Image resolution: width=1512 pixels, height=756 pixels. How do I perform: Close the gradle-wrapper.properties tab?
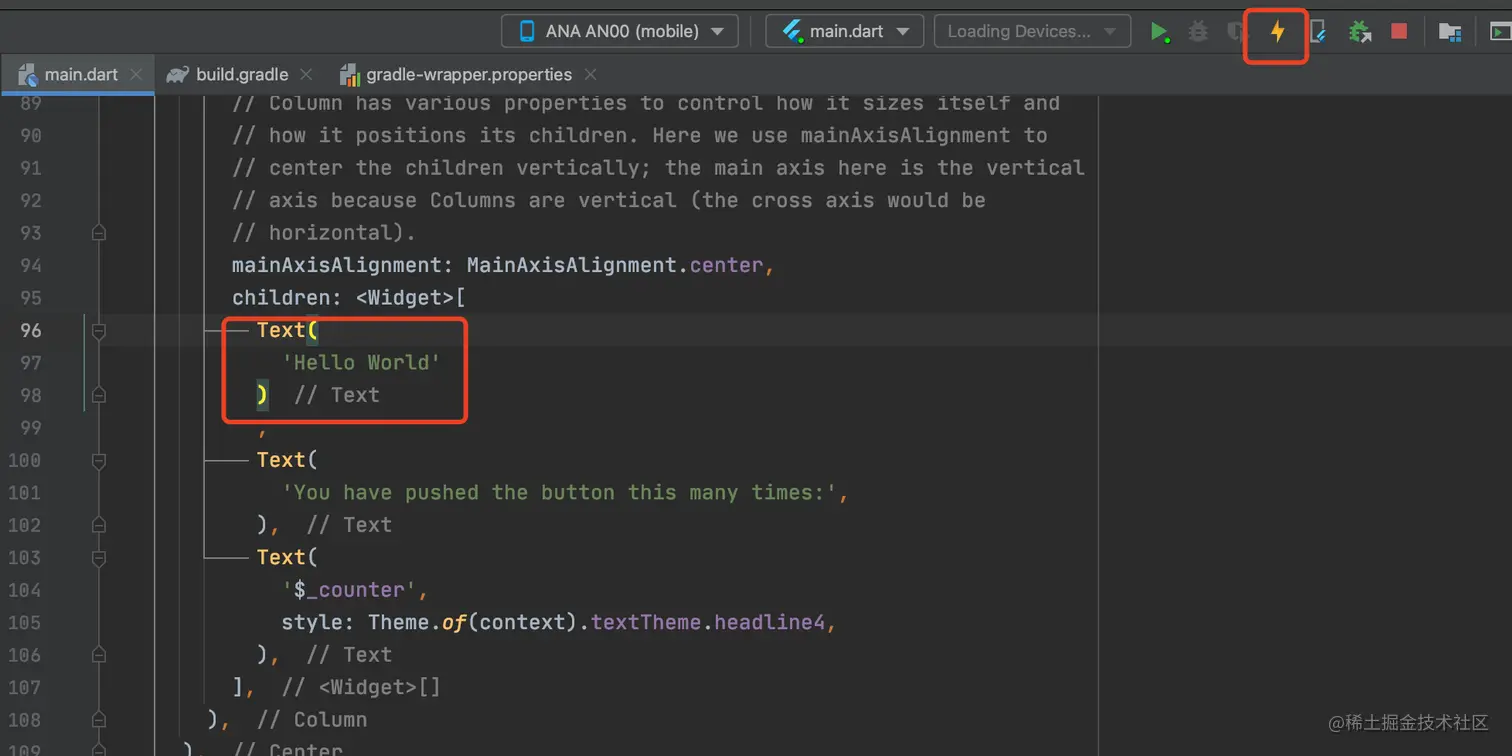point(590,75)
